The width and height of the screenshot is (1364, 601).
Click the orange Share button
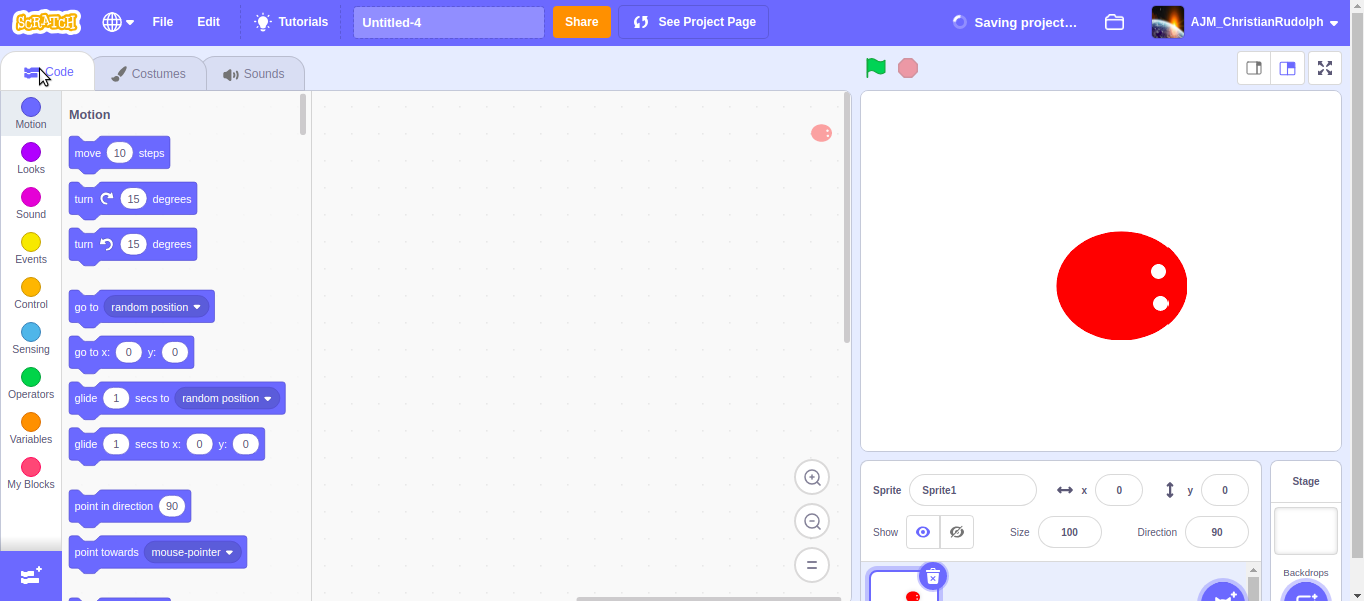coord(581,21)
